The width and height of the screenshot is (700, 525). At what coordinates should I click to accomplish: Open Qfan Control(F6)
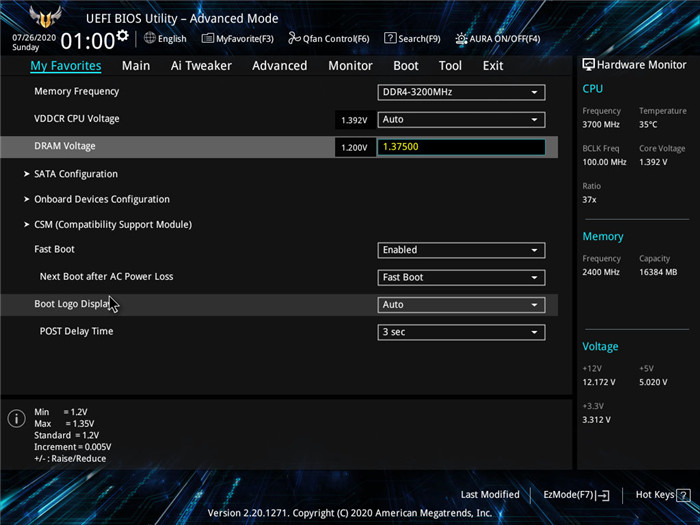329,39
